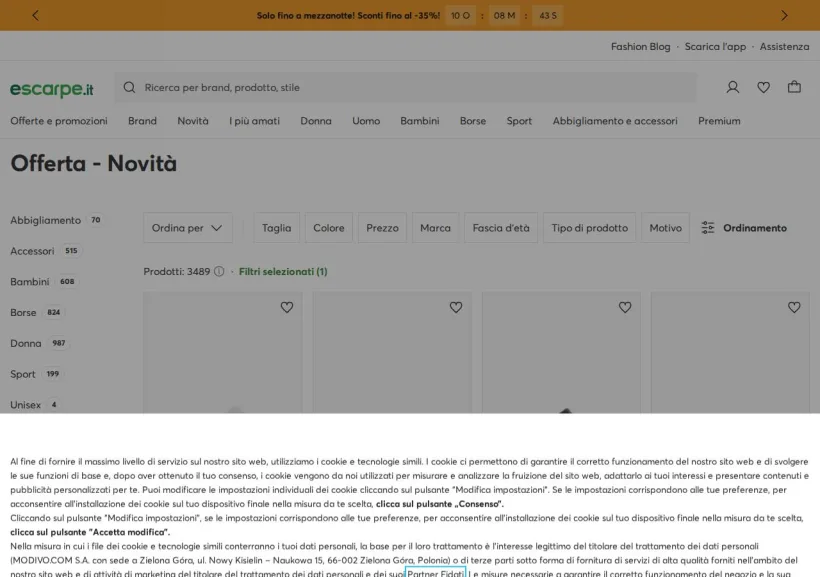820x577 pixels.
Task: Click the Ordinamento sliders icon
Action: pos(708,228)
